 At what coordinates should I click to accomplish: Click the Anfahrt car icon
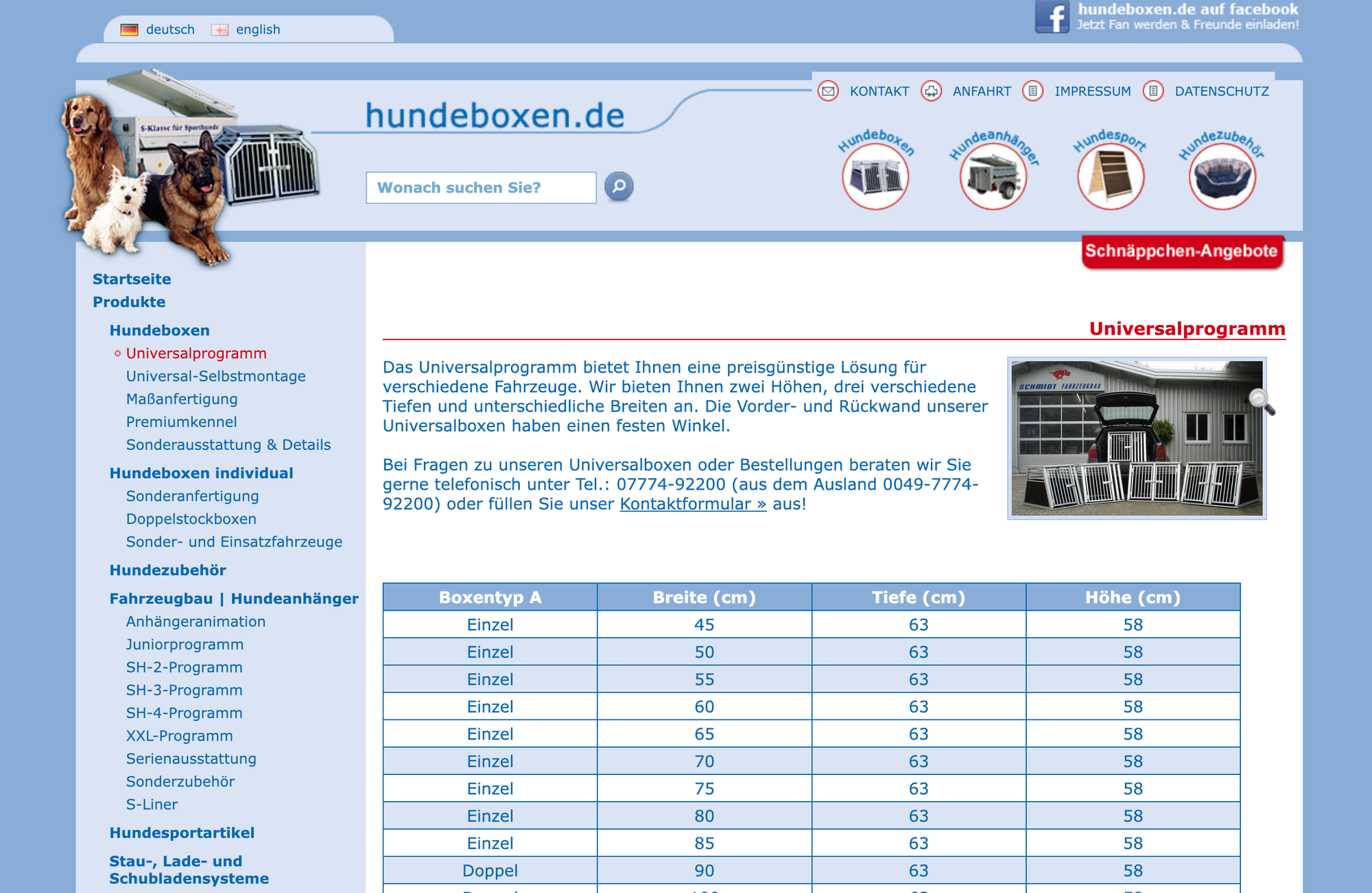[x=931, y=91]
